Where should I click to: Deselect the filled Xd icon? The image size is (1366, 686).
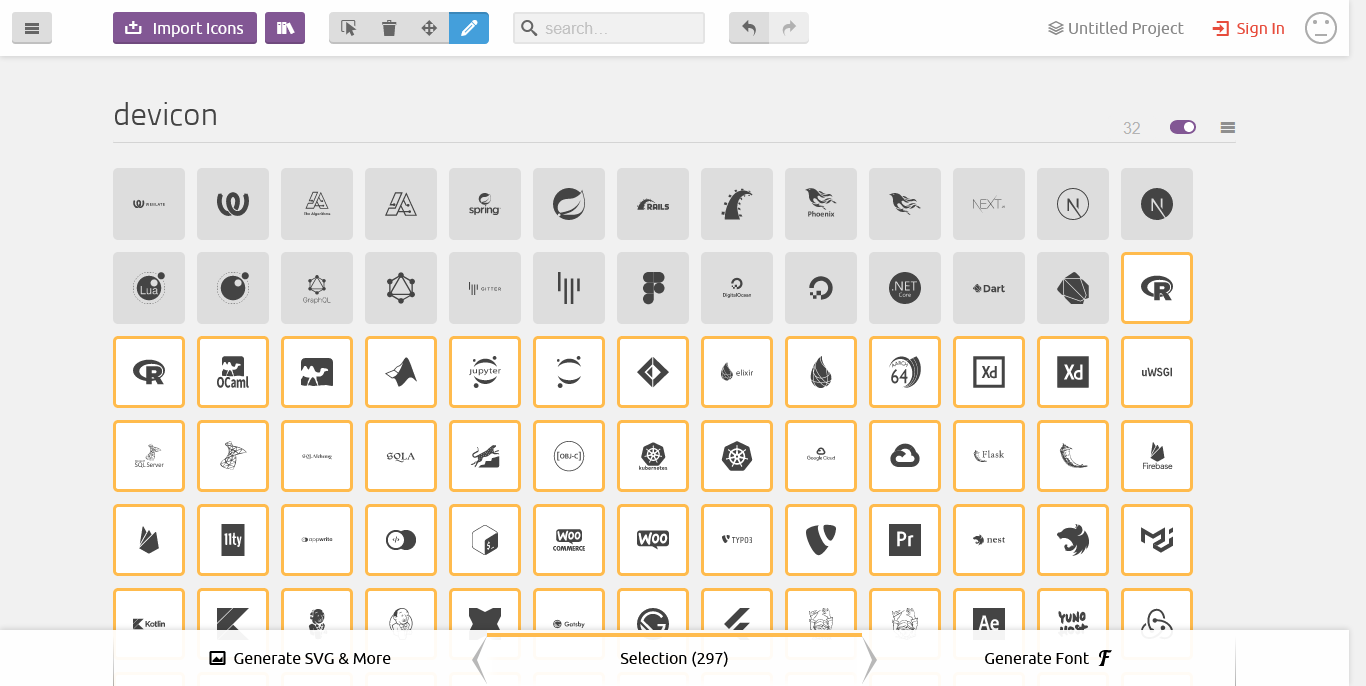coord(1073,372)
